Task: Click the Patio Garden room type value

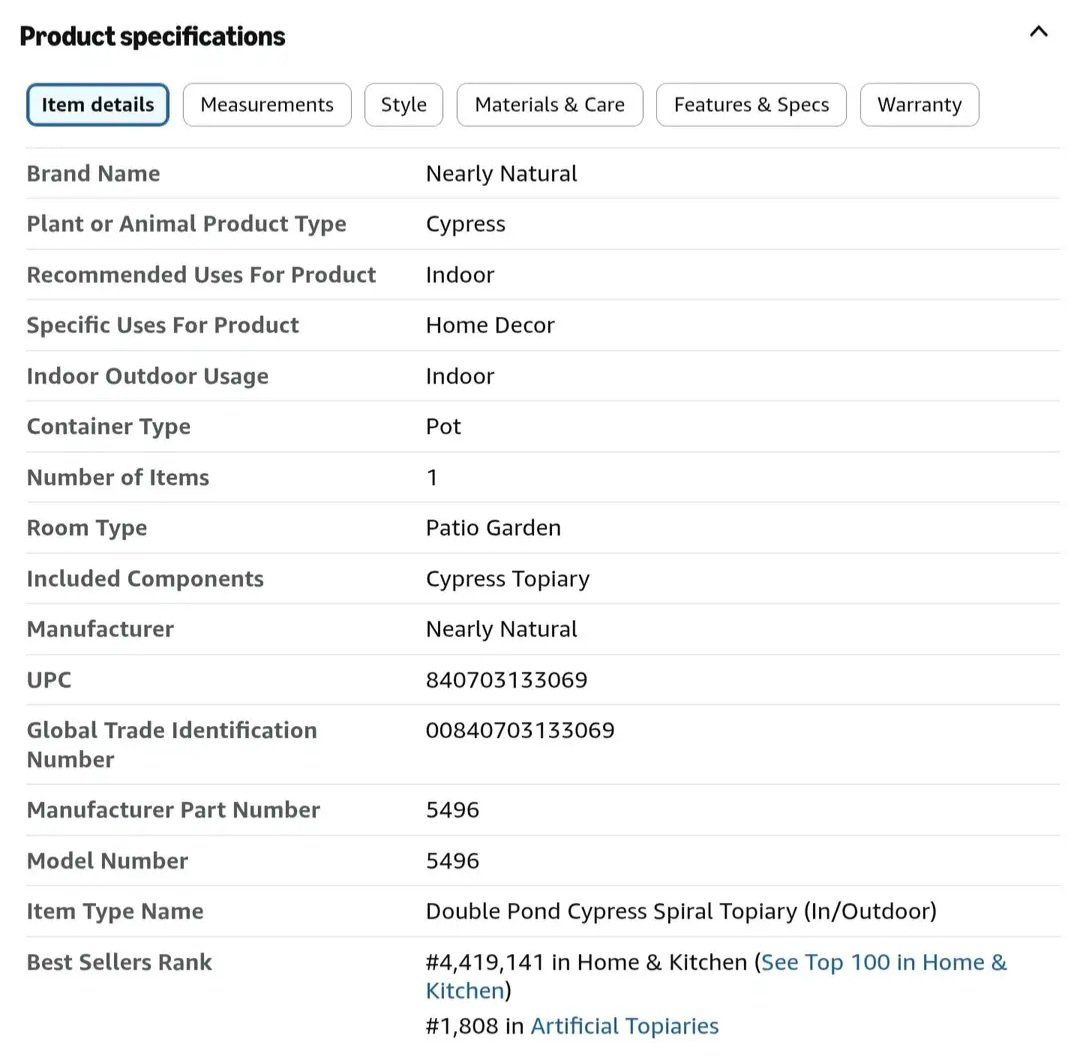Action: pos(493,528)
